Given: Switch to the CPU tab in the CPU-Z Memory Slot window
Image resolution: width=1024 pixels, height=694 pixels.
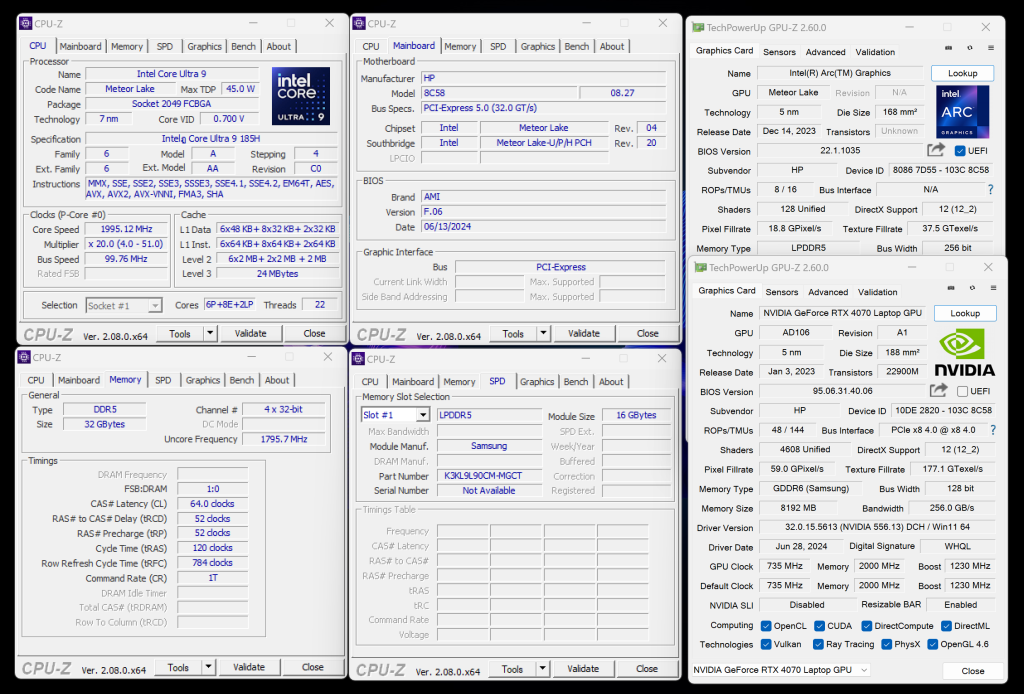Looking at the screenshot, I should [370, 381].
